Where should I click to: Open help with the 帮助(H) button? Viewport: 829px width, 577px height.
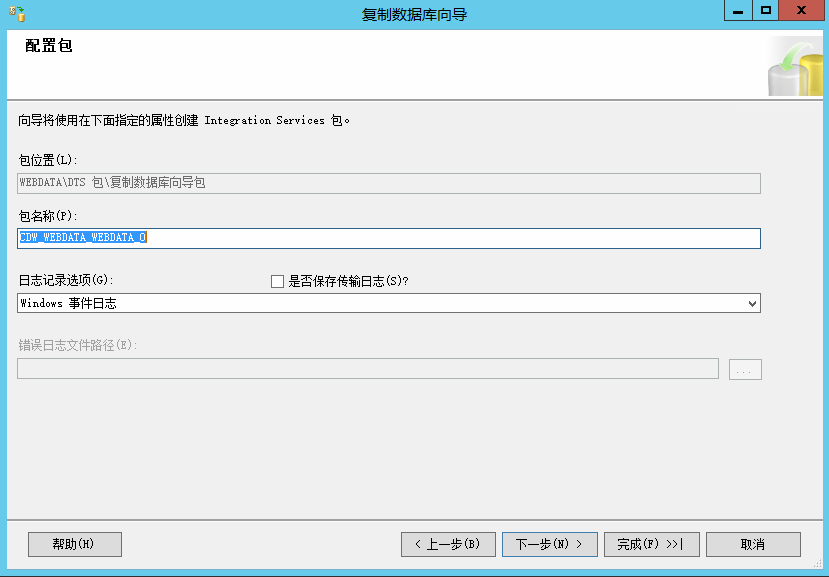(75, 544)
